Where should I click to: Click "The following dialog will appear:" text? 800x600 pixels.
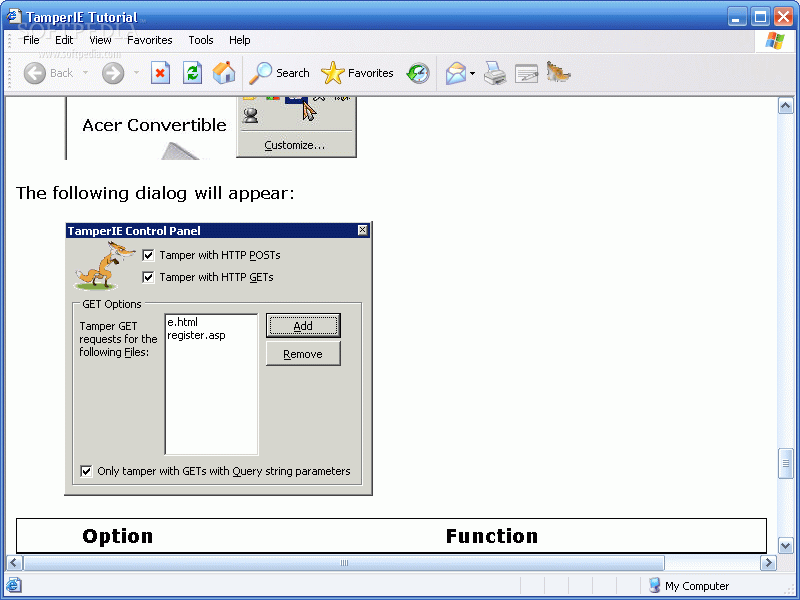(x=155, y=193)
